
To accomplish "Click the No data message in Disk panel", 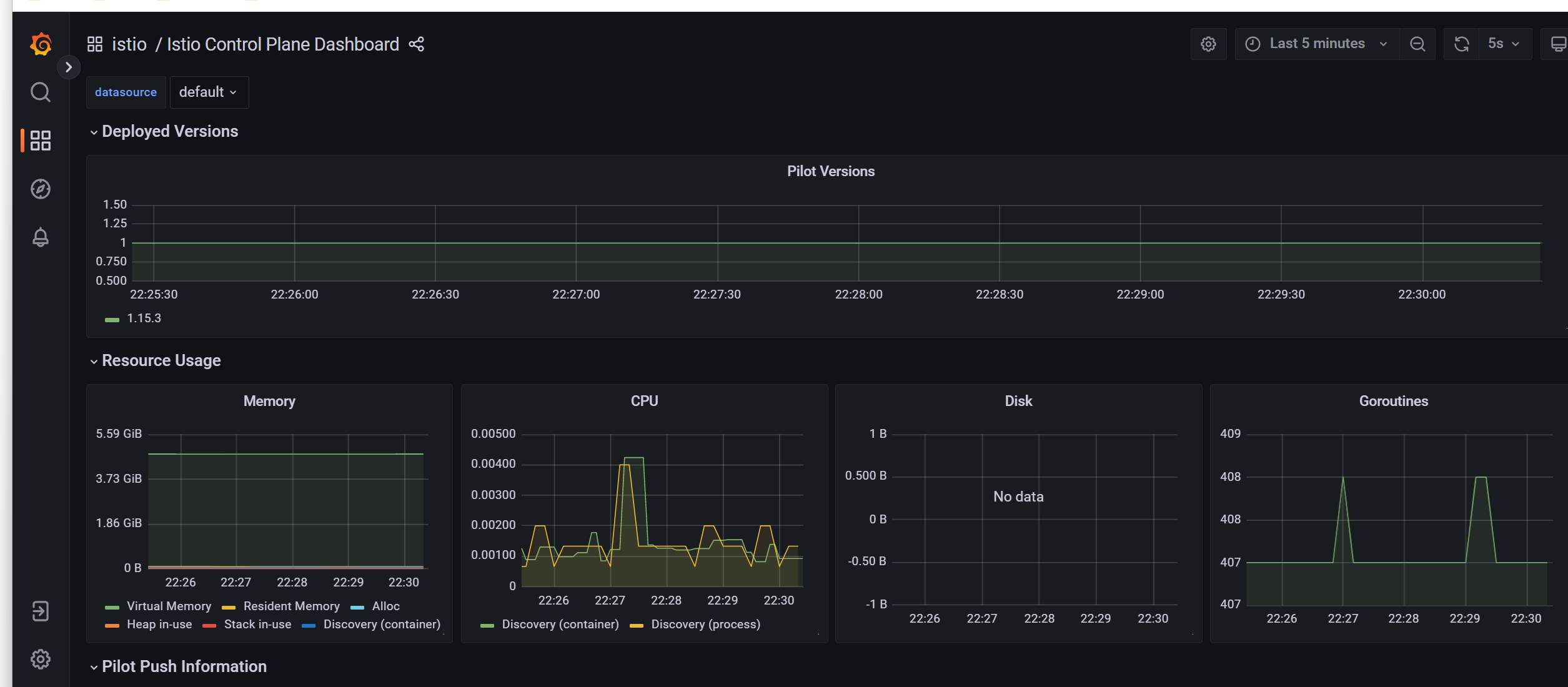I will [1018, 497].
